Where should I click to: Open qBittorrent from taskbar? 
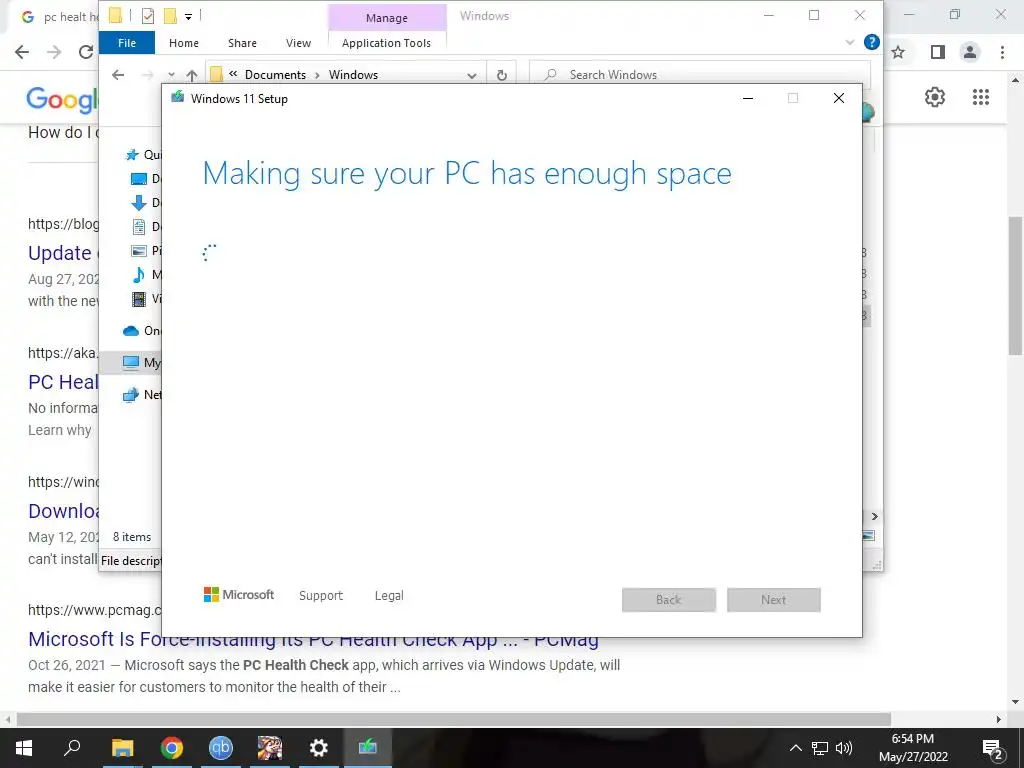coord(221,748)
